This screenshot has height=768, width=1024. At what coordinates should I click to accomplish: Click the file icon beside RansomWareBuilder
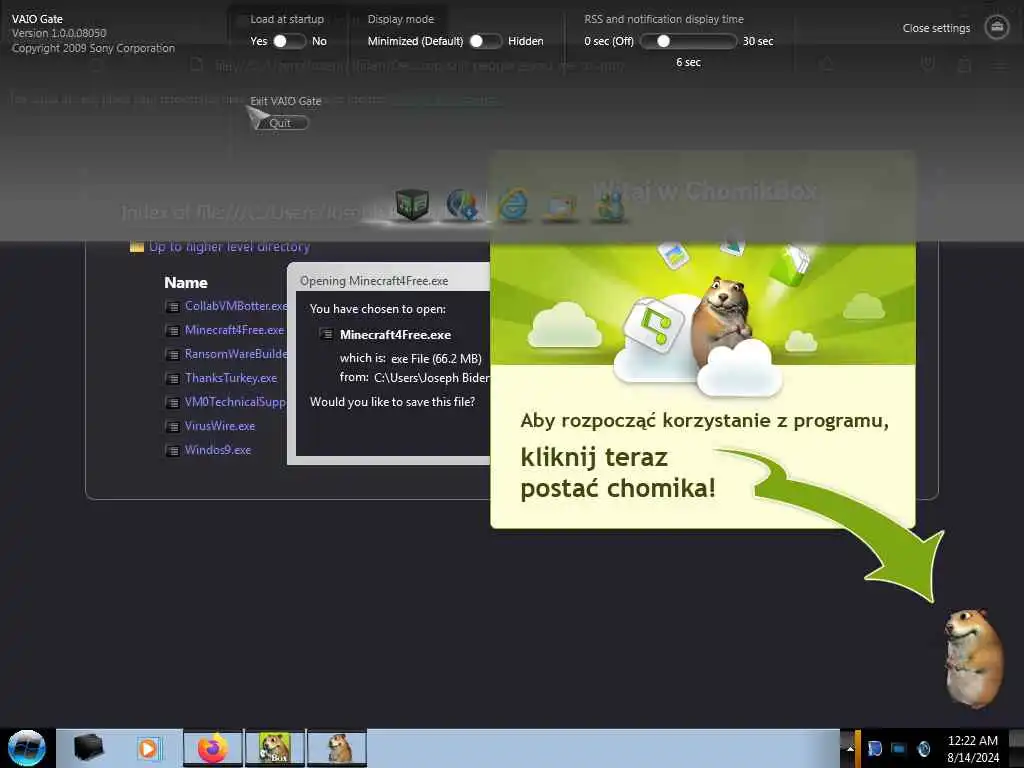pyautogui.click(x=172, y=355)
